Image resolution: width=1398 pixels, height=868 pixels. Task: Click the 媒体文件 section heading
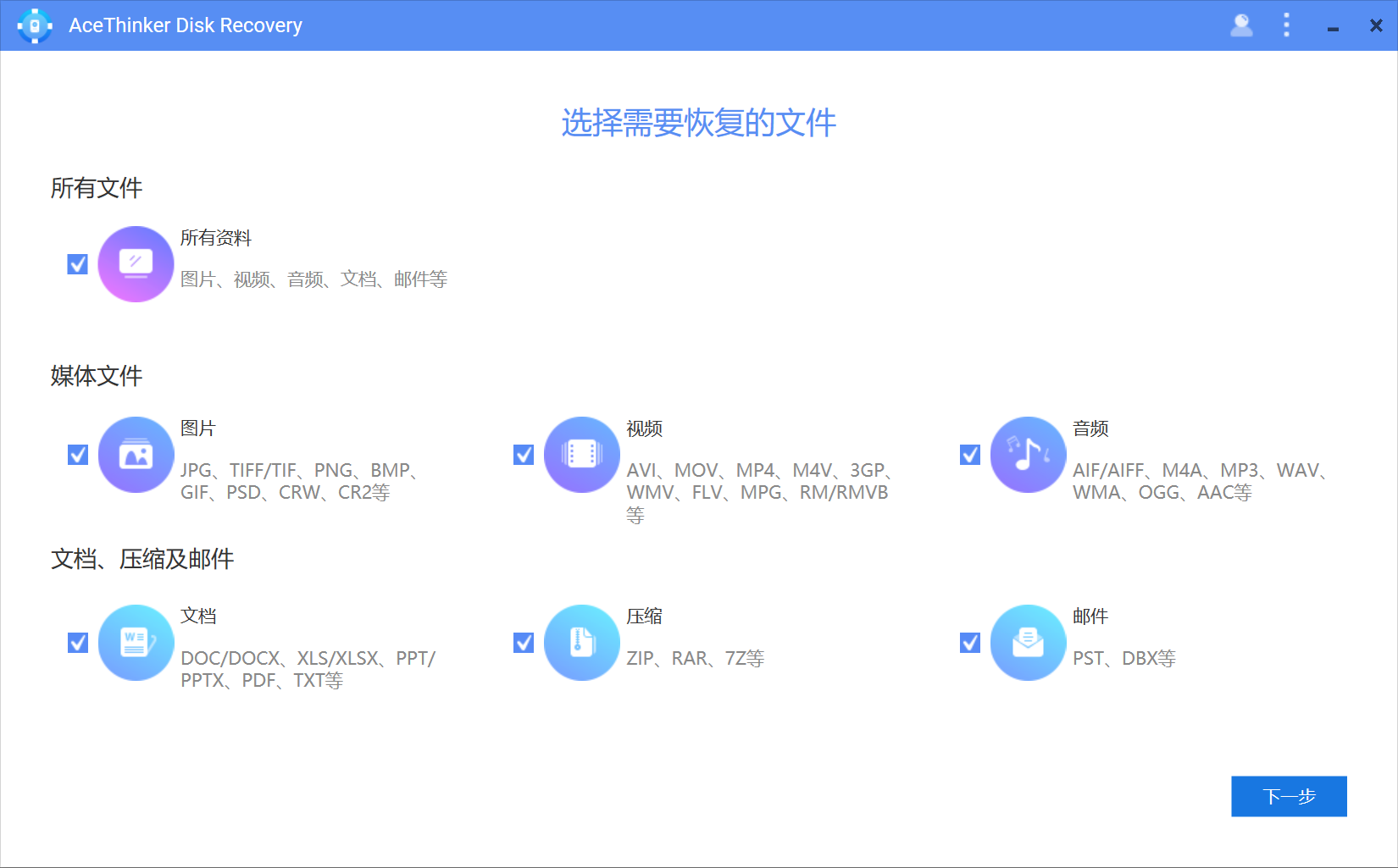click(x=97, y=376)
